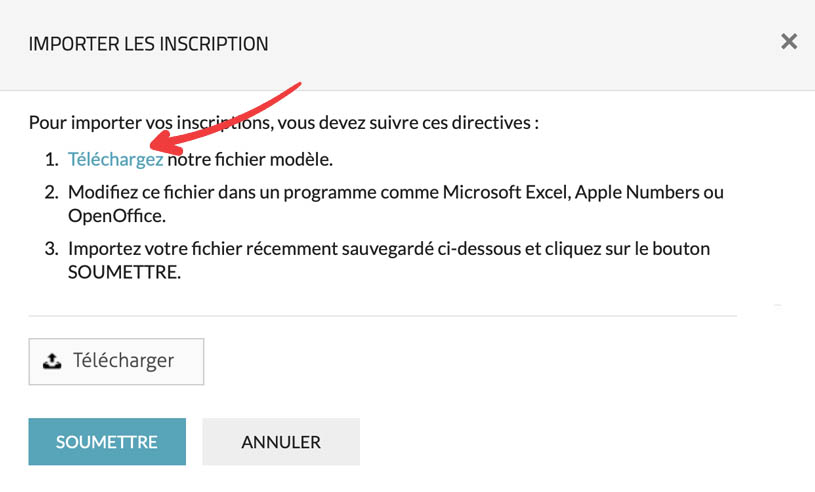Submit the import with SOUMETTRE

coord(107,442)
